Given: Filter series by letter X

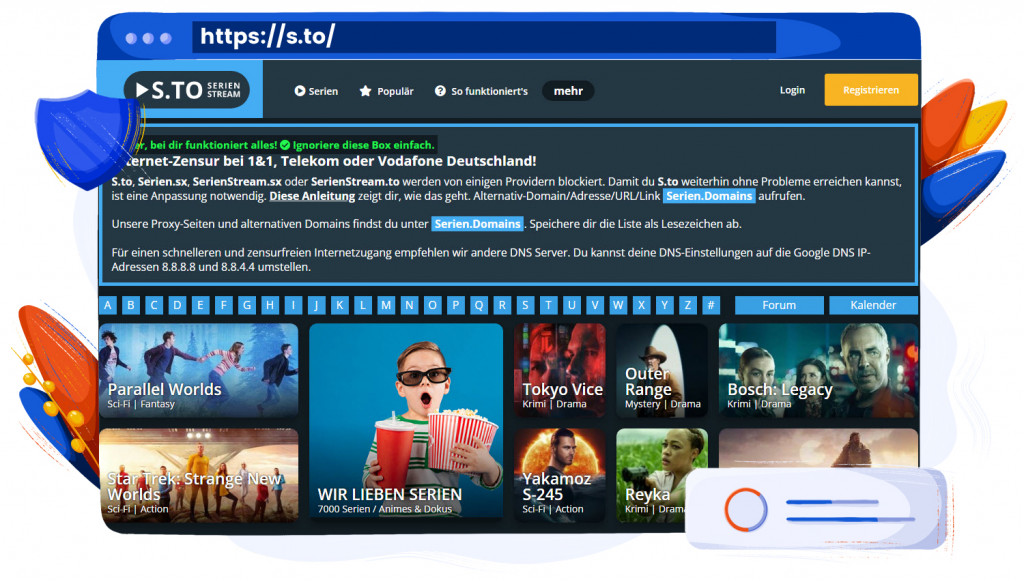Looking at the screenshot, I should 641,305.
